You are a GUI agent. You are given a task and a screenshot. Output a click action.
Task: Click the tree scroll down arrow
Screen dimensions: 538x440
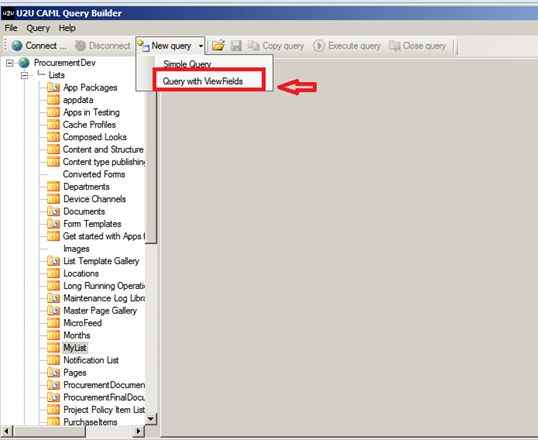tap(151, 419)
